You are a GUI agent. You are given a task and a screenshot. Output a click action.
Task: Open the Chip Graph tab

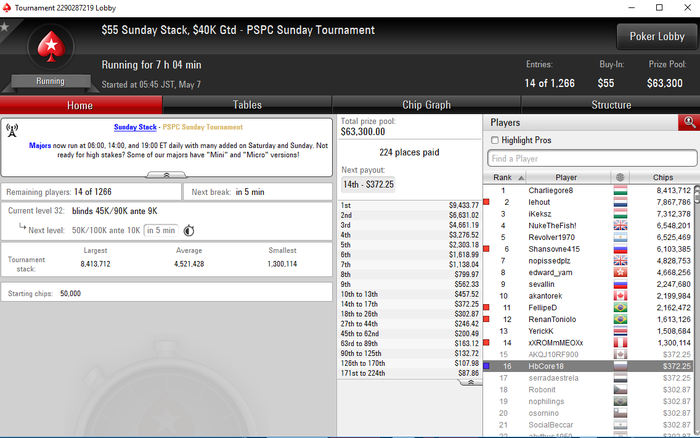(426, 105)
